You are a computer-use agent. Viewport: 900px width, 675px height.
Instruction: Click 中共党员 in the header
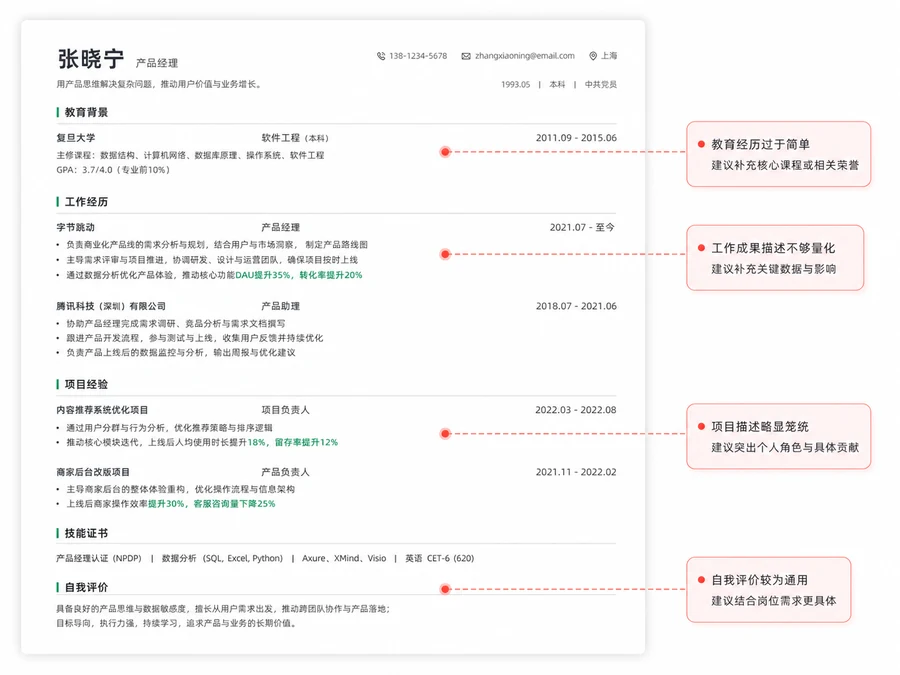(x=600, y=84)
